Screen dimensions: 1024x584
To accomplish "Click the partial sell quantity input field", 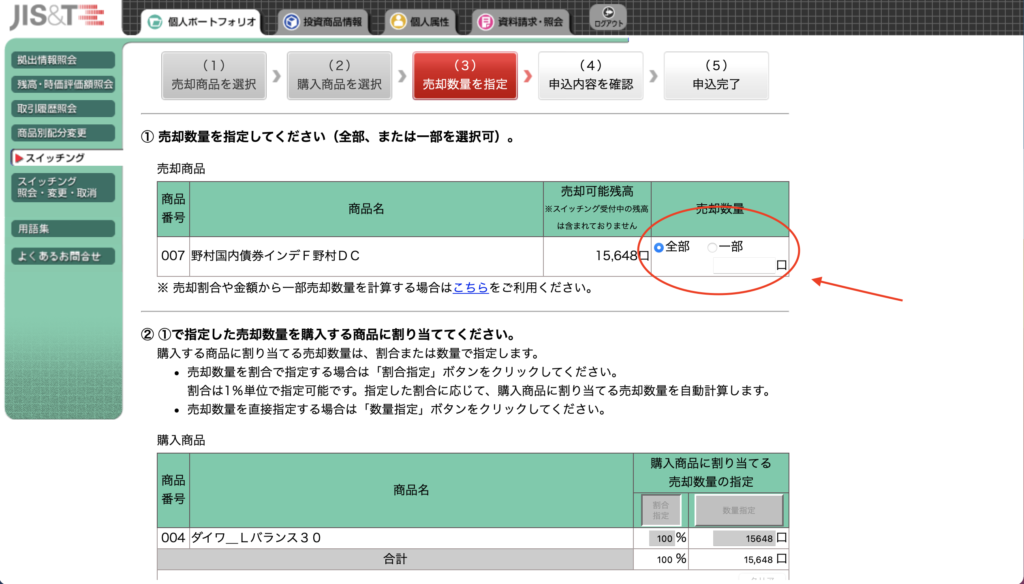I will 743,265.
